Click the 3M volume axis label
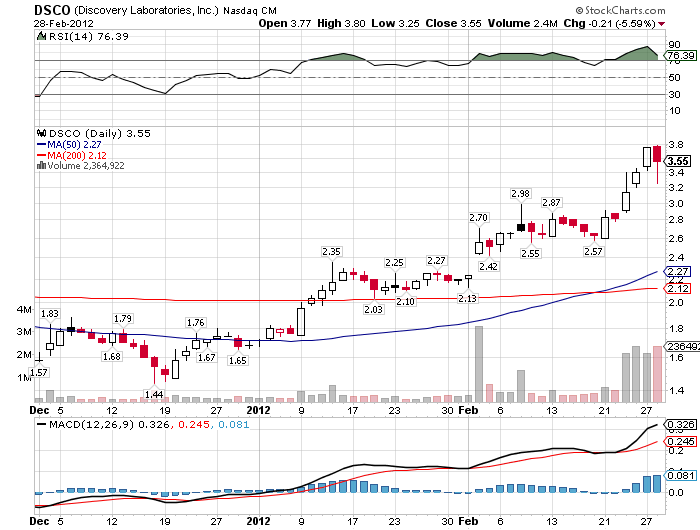 pos(25,331)
